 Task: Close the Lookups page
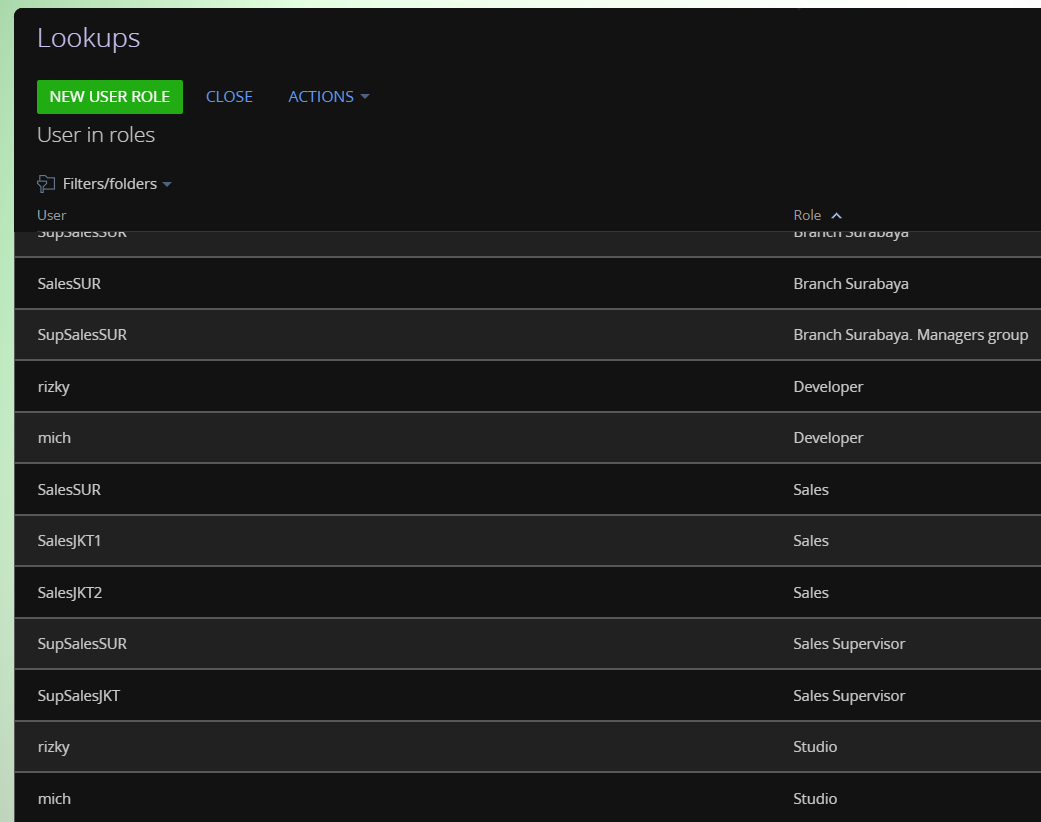229,97
